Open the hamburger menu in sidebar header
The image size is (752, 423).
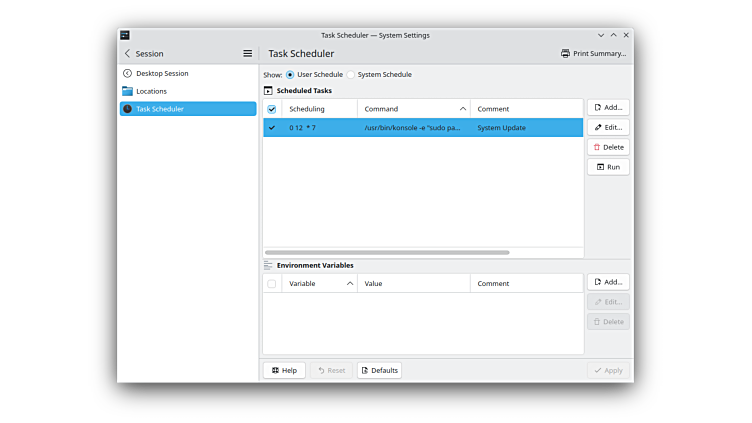click(248, 53)
